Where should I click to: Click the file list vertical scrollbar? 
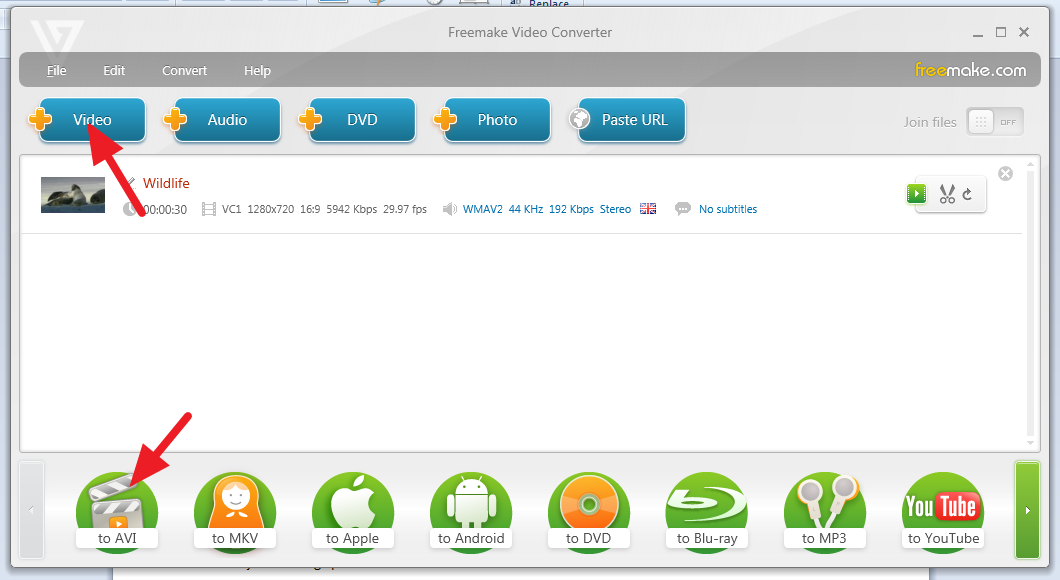coord(1030,304)
